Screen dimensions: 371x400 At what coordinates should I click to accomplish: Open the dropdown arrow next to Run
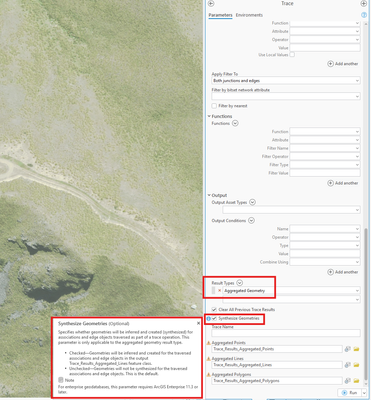(364, 393)
